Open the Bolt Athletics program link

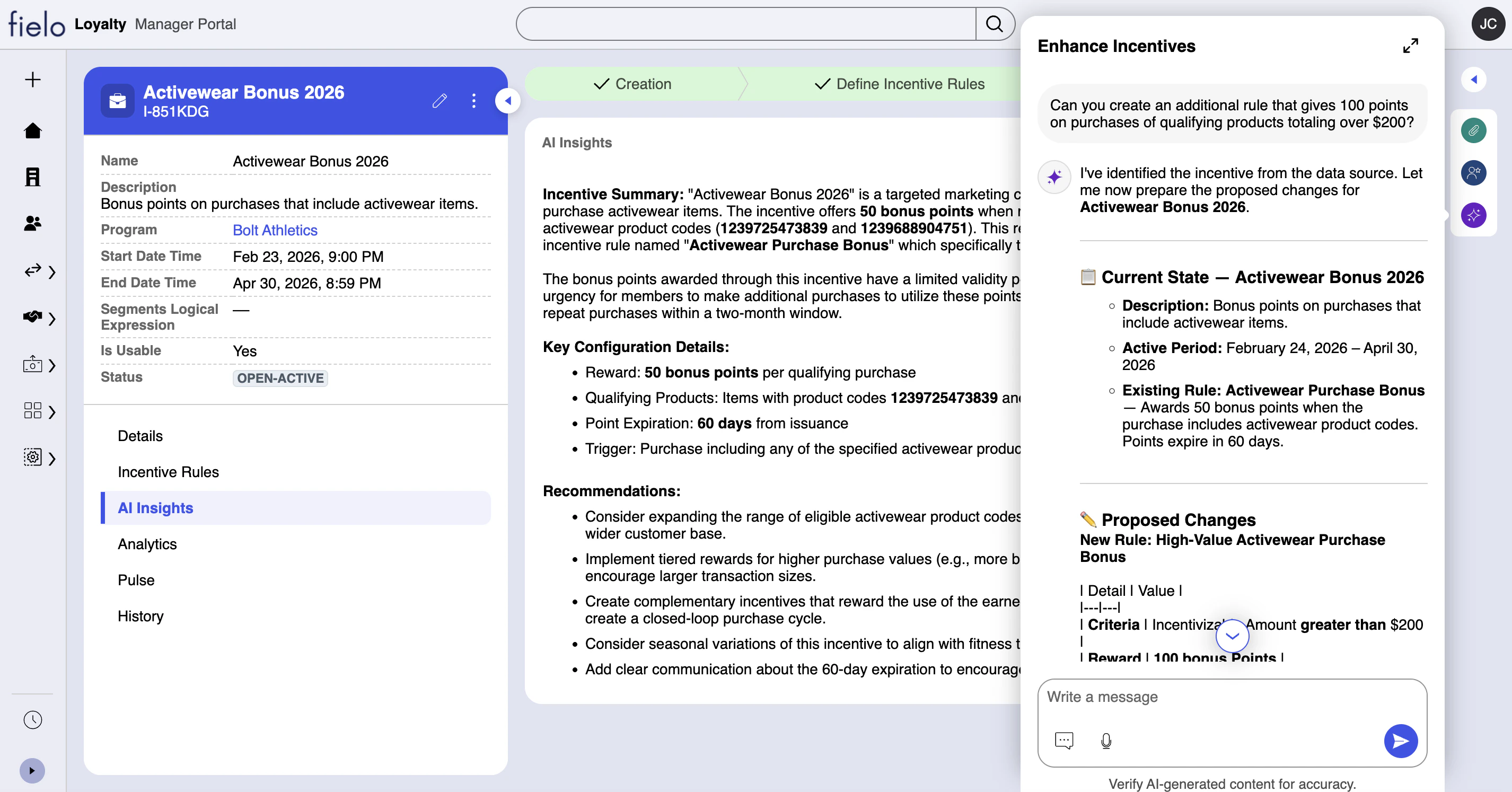tap(275, 230)
